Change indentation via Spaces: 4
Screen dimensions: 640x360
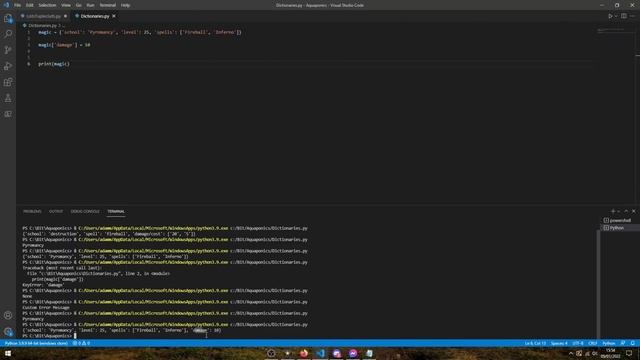tap(559, 343)
